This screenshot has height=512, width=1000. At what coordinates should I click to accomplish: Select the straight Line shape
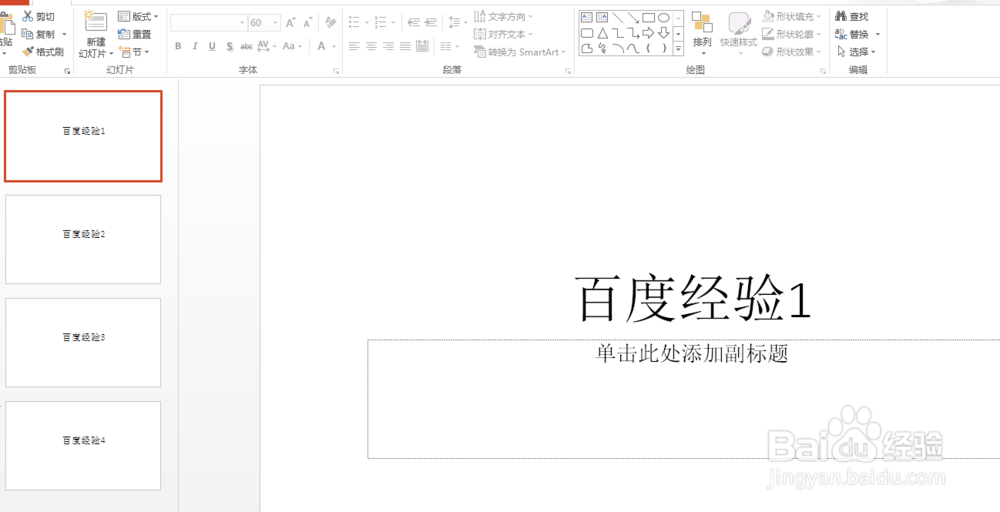point(617,18)
